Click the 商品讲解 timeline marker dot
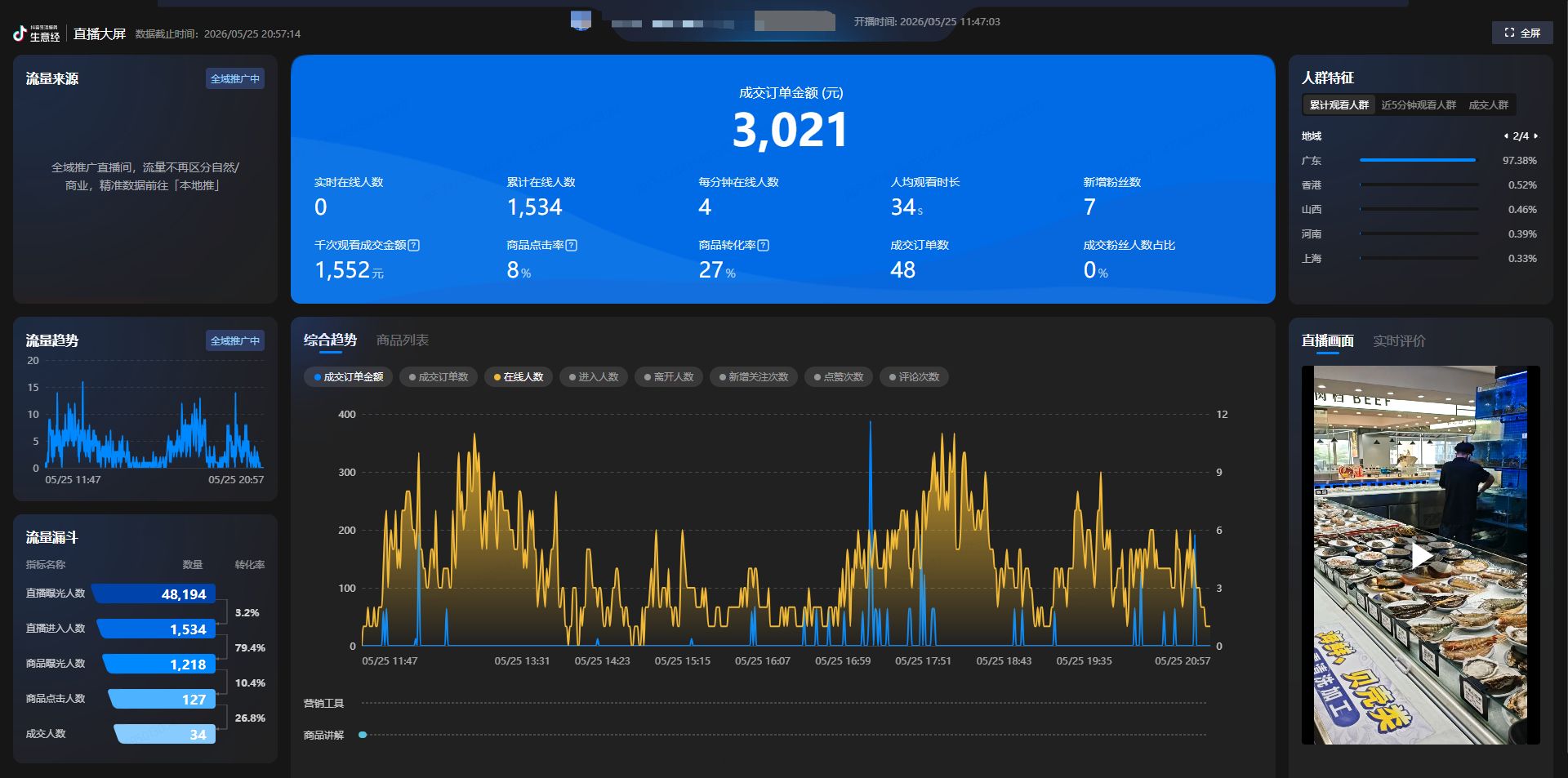This screenshot has height=778, width=1568. (x=363, y=735)
